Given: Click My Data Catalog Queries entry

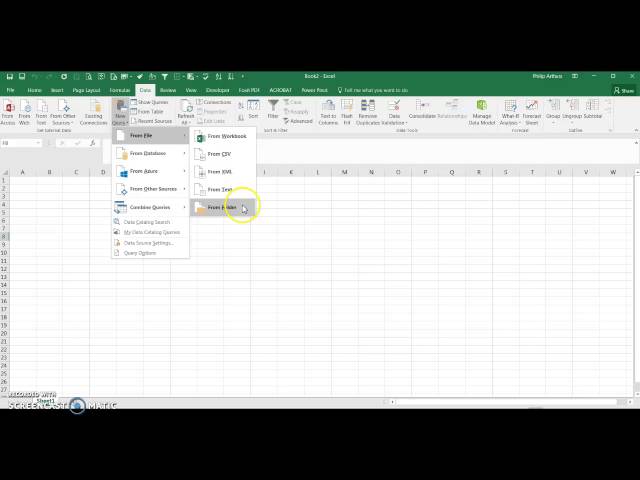Looking at the screenshot, I should tap(152, 232).
